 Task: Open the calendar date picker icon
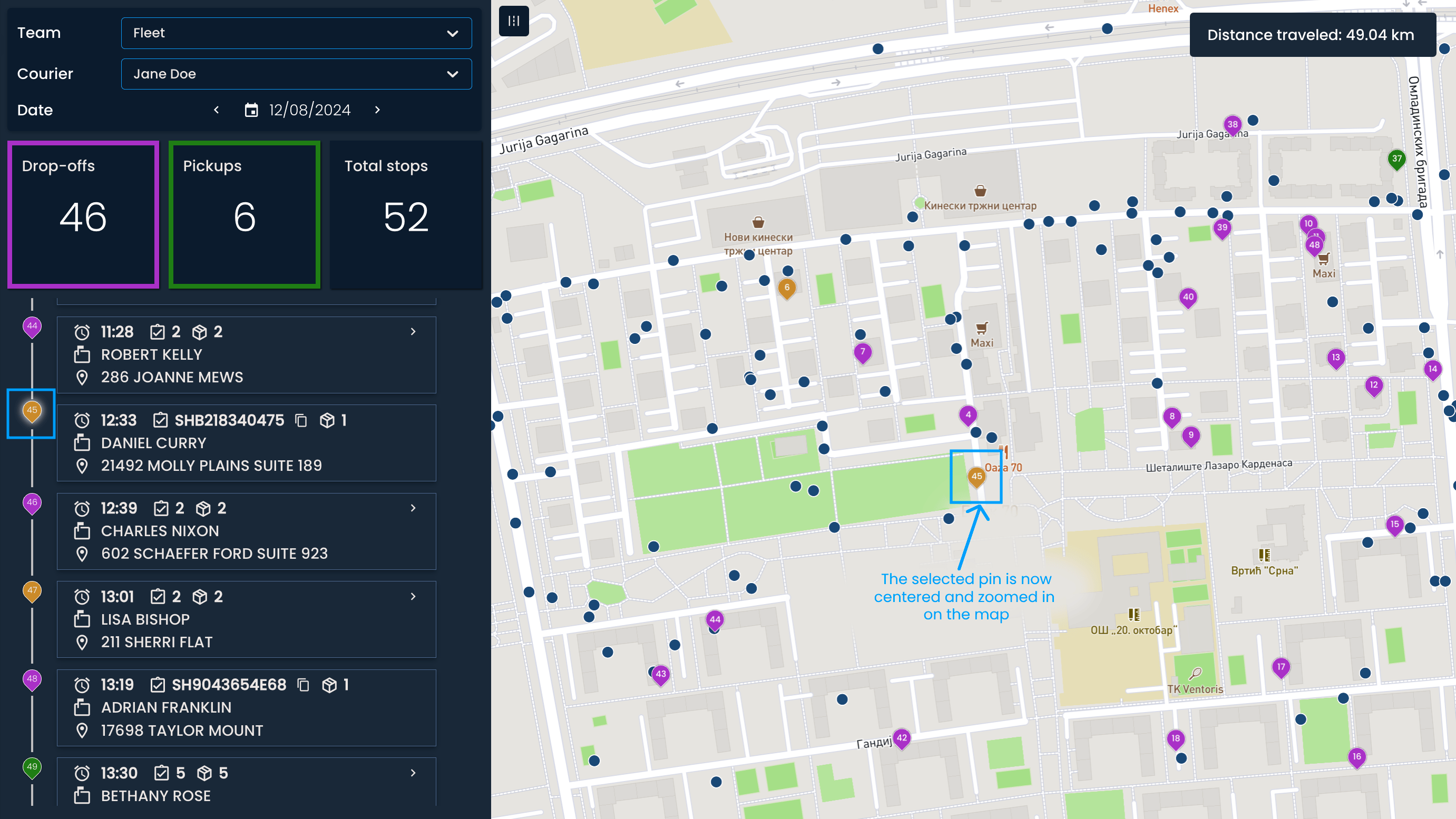[x=251, y=110]
